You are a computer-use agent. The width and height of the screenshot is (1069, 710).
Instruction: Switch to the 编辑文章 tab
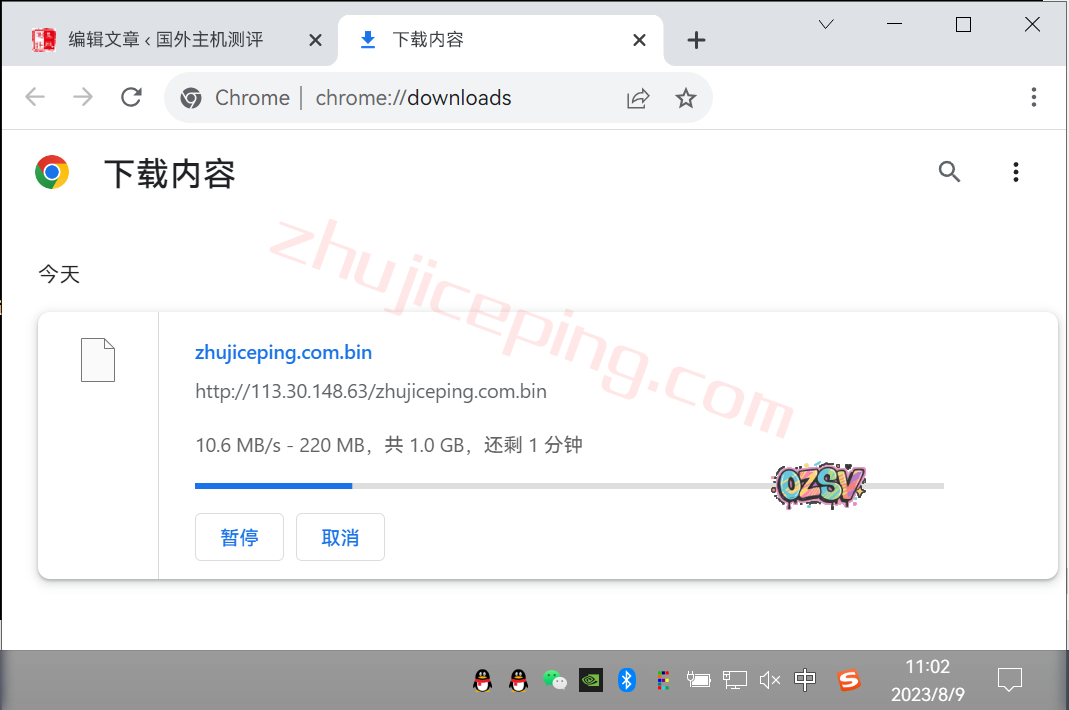point(165,40)
